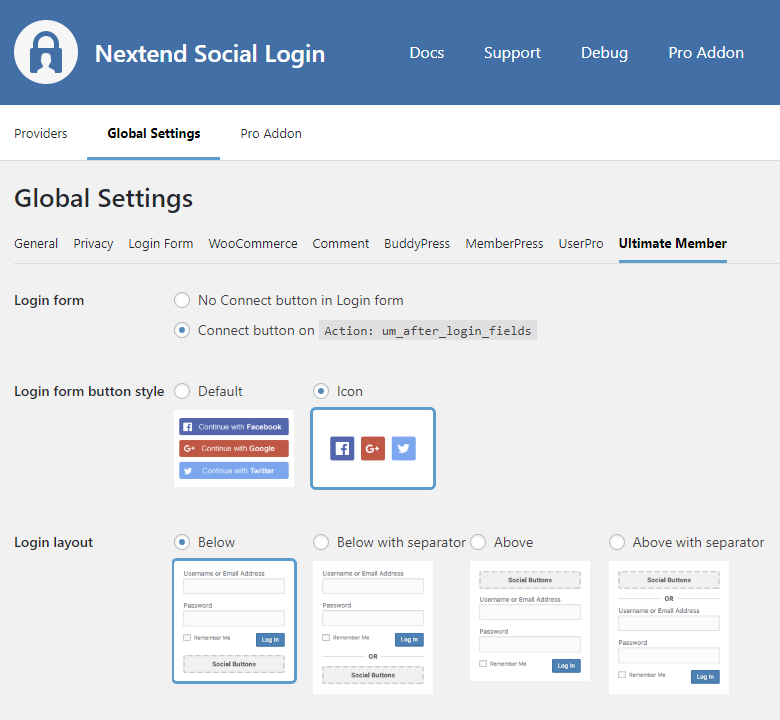Click the Nextend Social Login padlock logo
Screen dimensions: 780x720
click(x=46, y=52)
